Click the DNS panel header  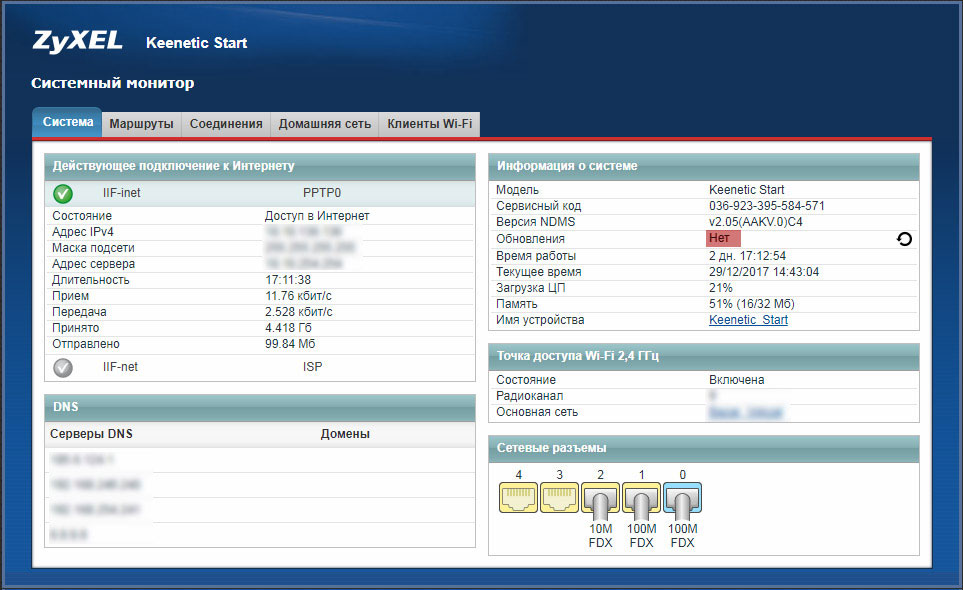pos(260,407)
